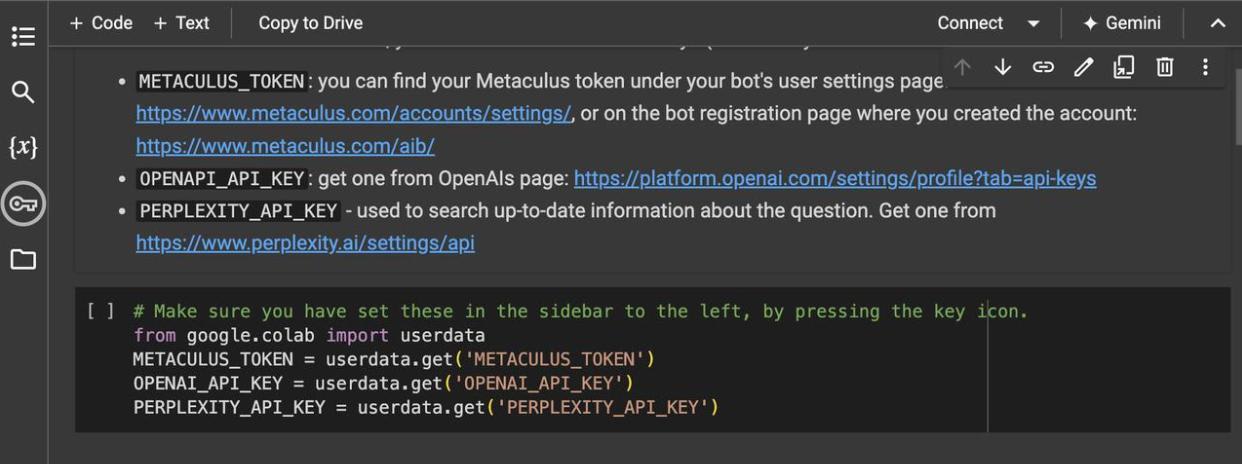
Task: Move cell up with arrow icon
Action: (x=962, y=67)
